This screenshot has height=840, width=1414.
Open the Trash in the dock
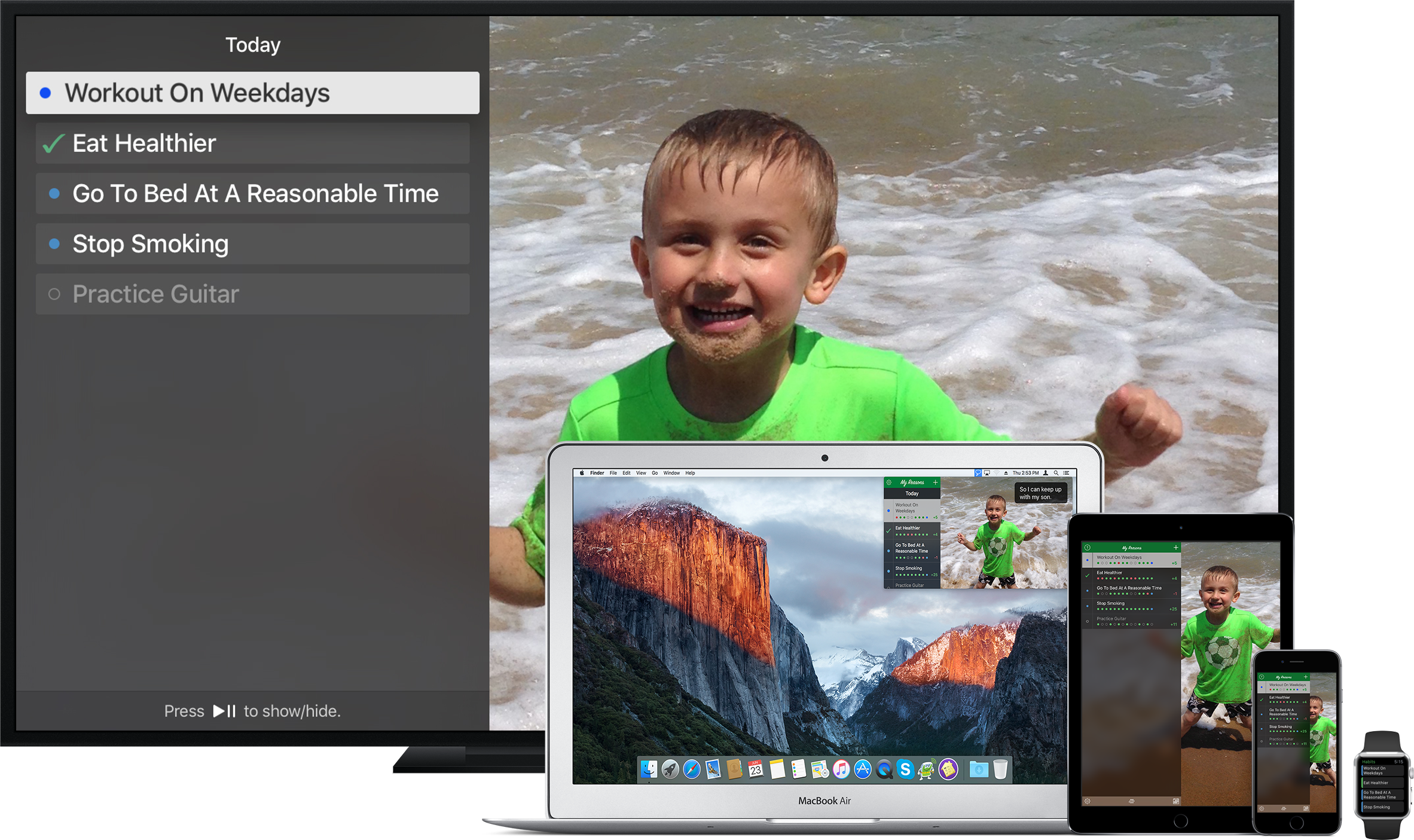[1000, 769]
